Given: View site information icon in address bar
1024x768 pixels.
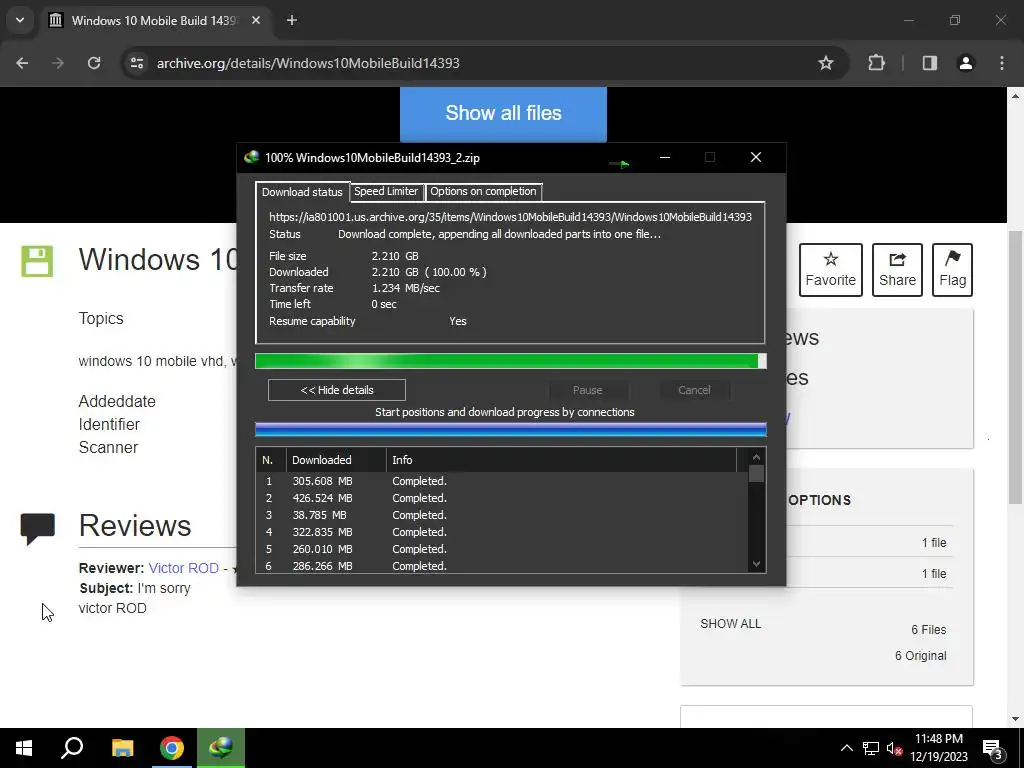Looking at the screenshot, I should pos(137,63).
